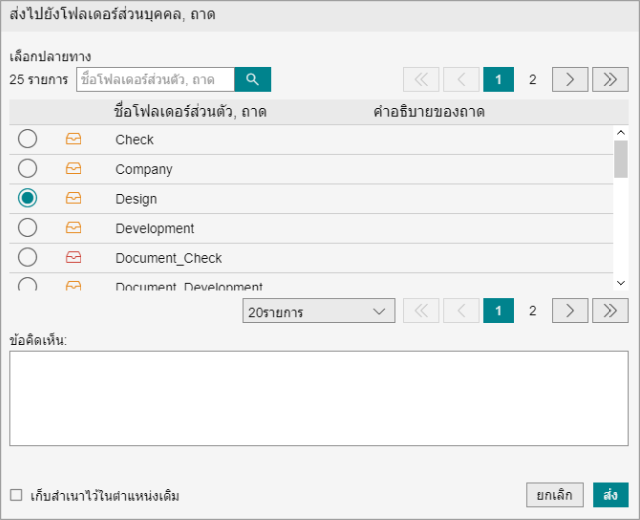Go to next page using top arrow
This screenshot has height=520, width=640.
click(x=570, y=80)
